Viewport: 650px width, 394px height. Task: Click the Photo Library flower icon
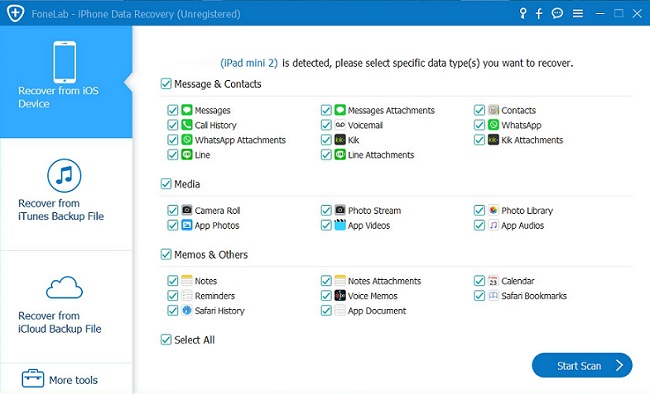493,210
